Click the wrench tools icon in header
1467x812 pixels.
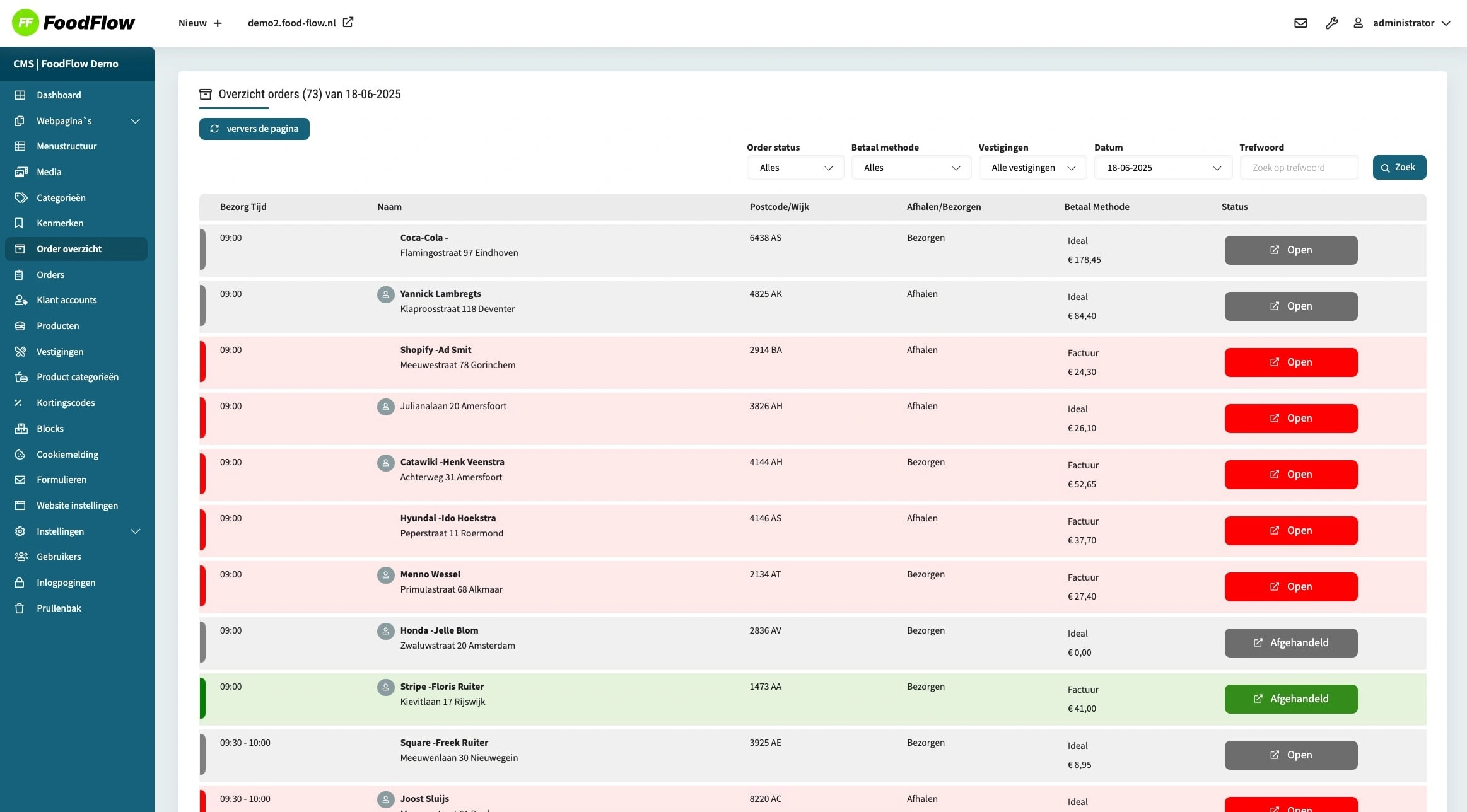[1331, 23]
